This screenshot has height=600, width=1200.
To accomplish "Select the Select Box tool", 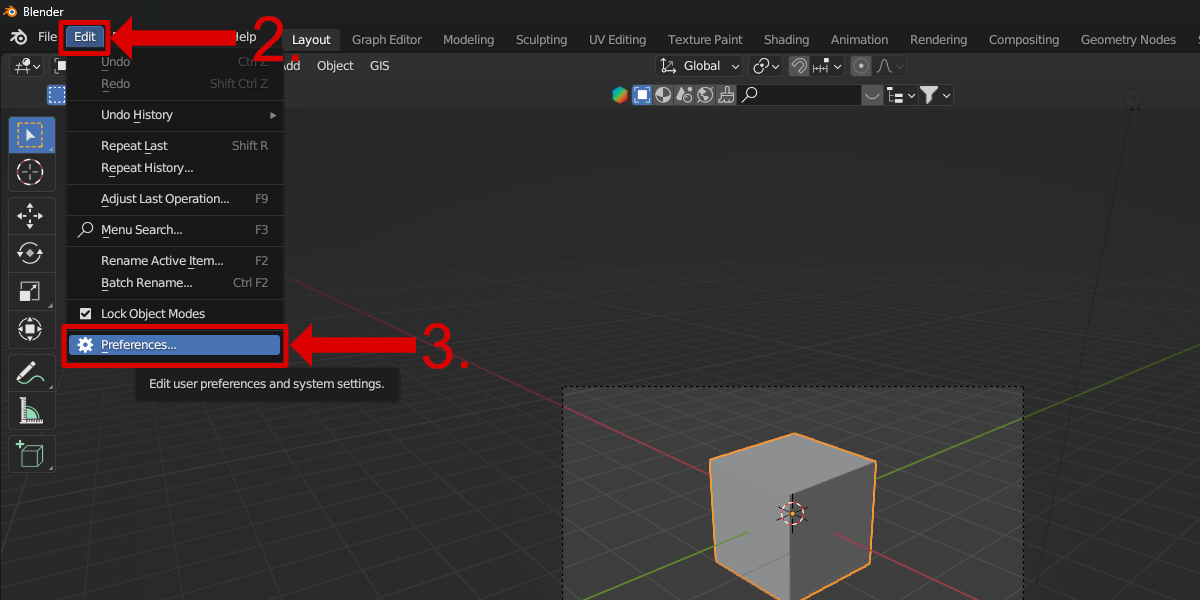I will pos(31,135).
